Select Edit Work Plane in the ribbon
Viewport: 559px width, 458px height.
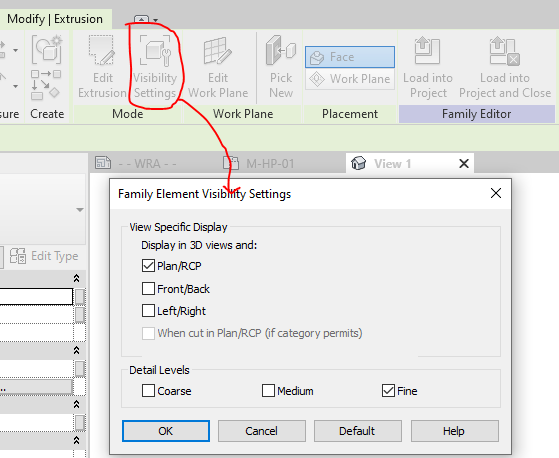click(x=218, y=67)
